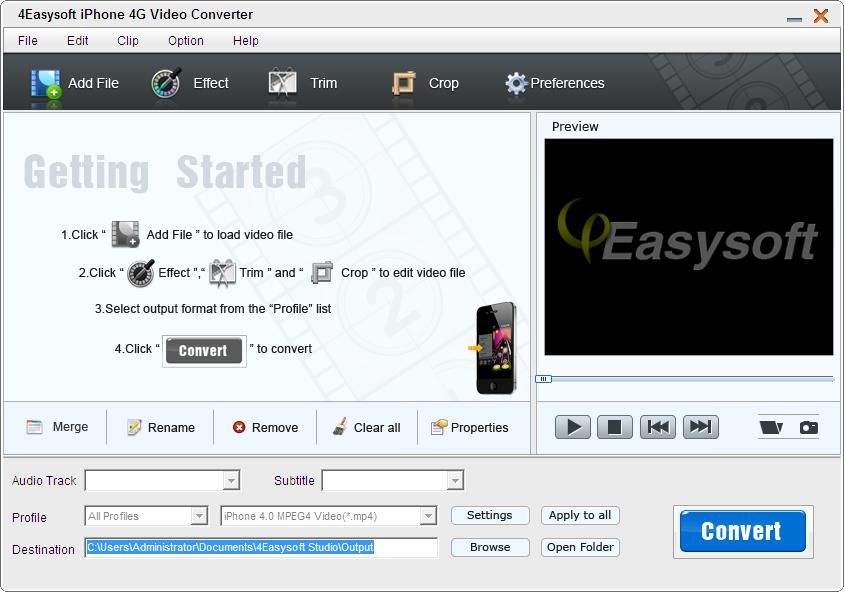Expand the Subtitle dropdown
This screenshot has height=592, width=845.
click(455, 480)
